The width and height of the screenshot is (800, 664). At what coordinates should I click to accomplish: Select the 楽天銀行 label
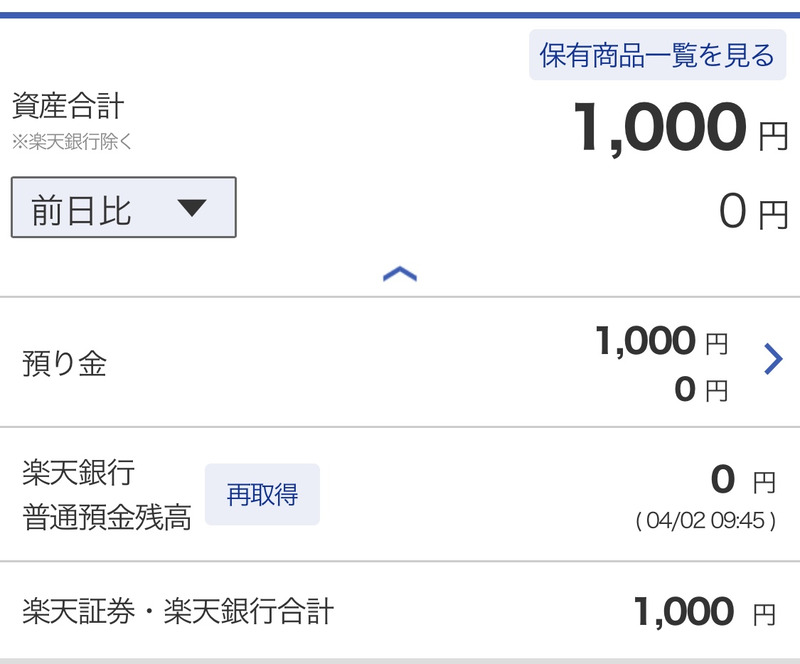[x=78, y=471]
